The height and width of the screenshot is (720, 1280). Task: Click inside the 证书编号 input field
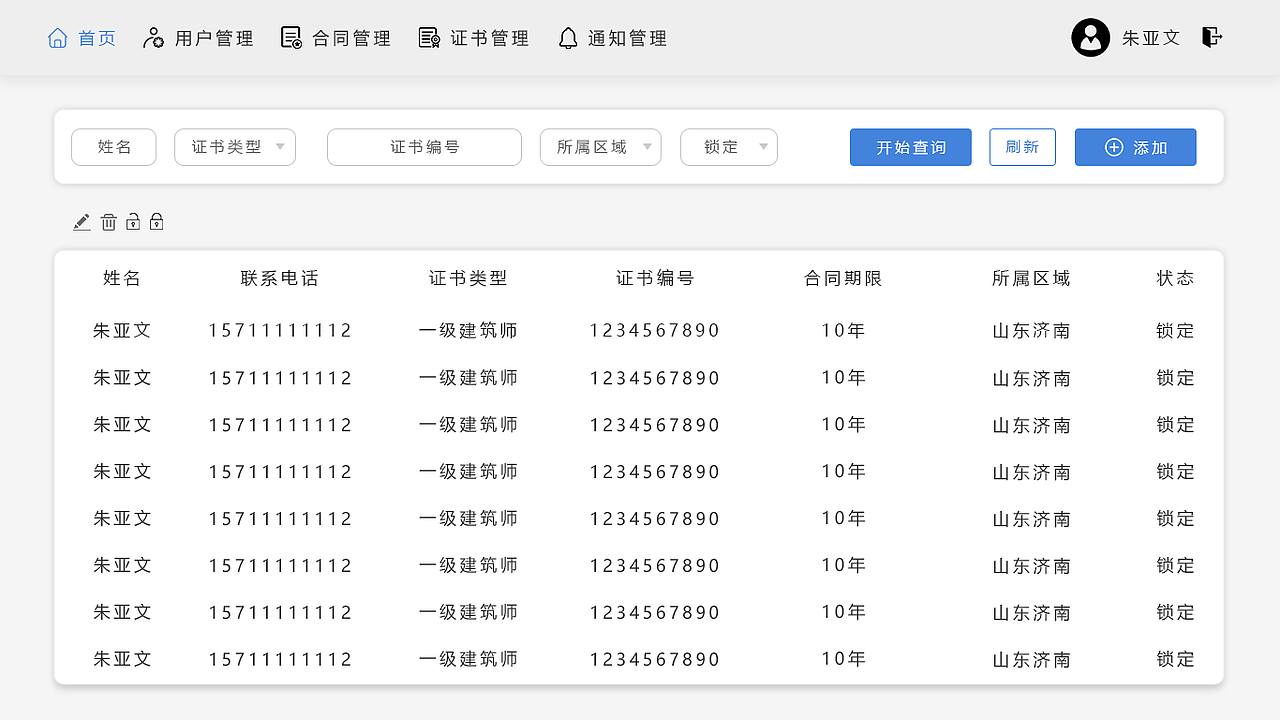coord(424,147)
